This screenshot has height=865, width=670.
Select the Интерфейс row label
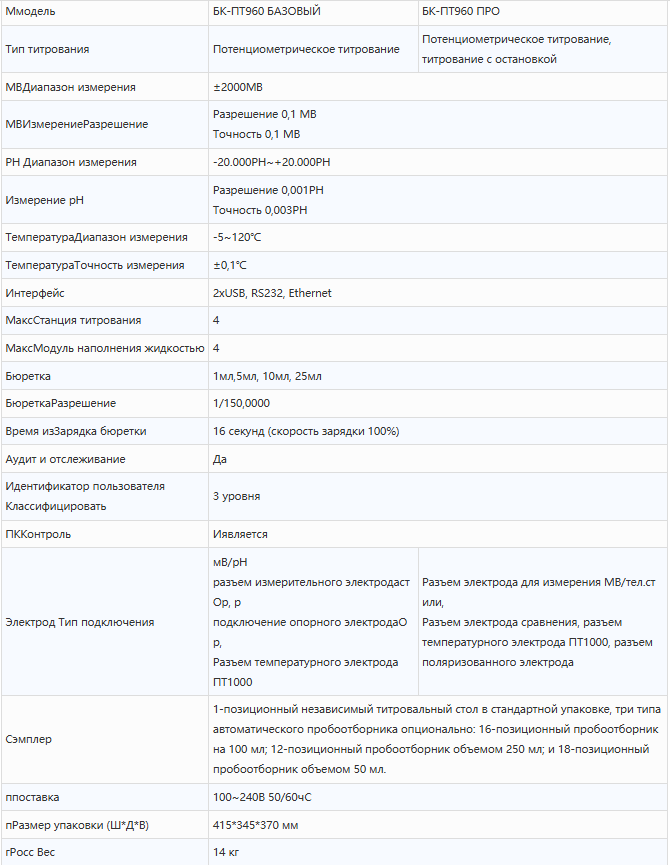35,293
